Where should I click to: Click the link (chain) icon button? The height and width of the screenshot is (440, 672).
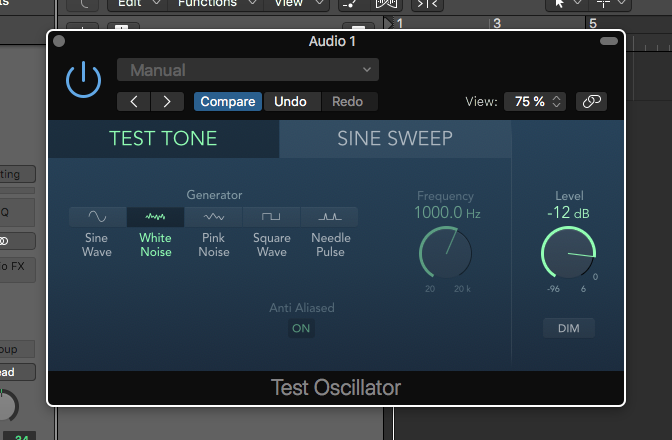click(591, 101)
